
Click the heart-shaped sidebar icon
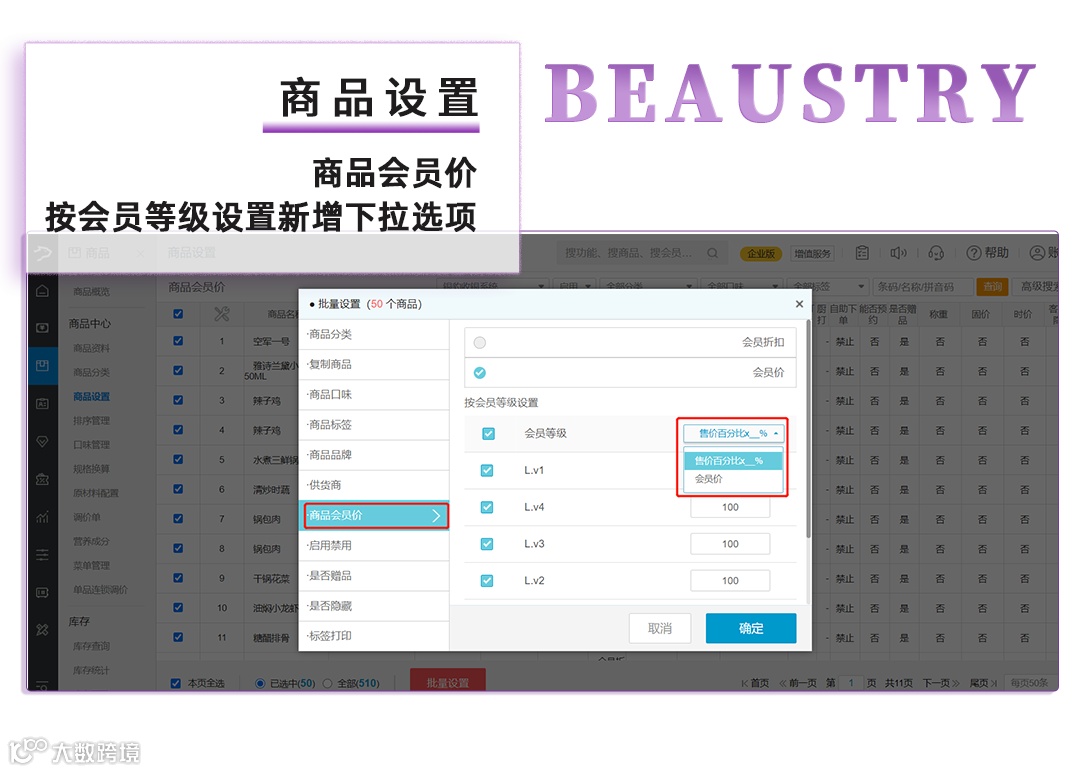tap(42, 441)
